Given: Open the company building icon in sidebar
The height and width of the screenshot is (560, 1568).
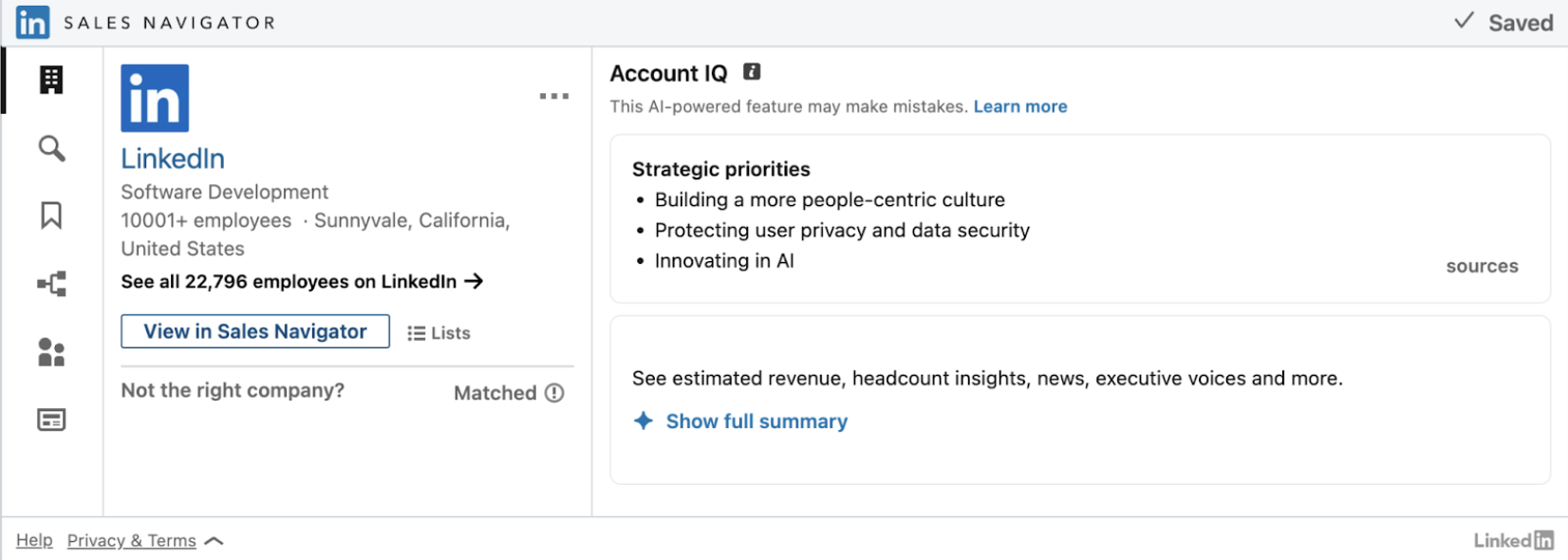Looking at the screenshot, I should pos(51,81).
